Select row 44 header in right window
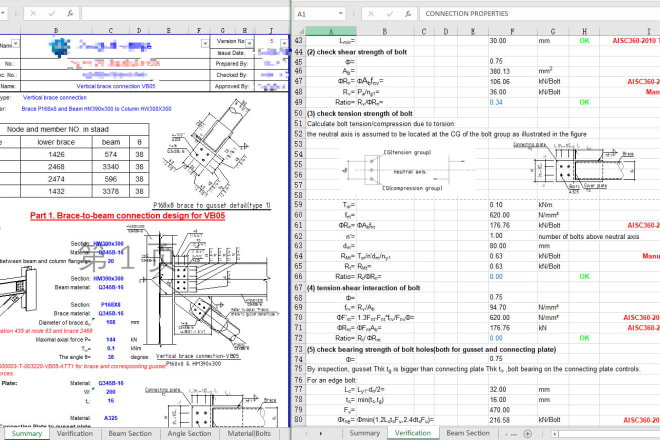 [299, 52]
